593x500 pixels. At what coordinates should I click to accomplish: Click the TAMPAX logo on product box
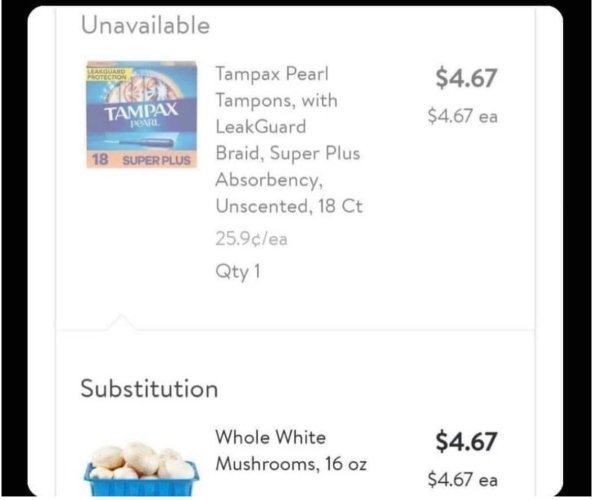[x=141, y=111]
